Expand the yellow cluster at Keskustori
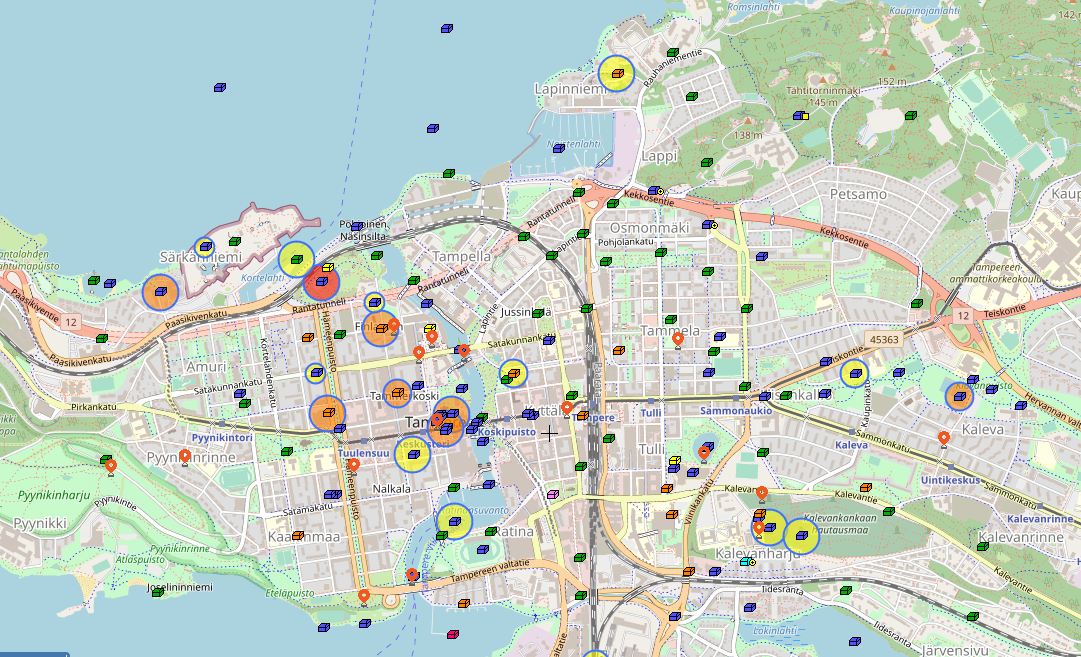 click(x=412, y=454)
